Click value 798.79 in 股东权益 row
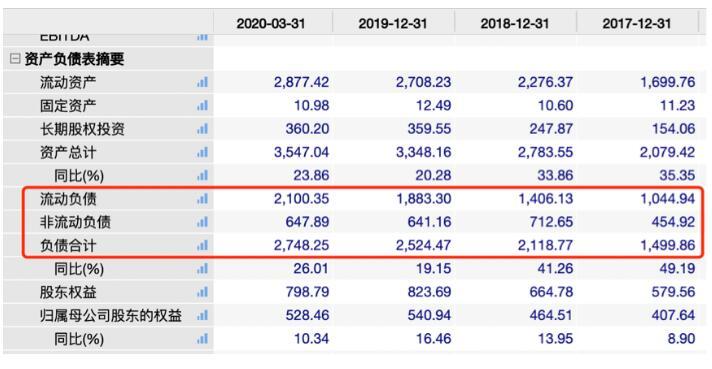712x369 pixels. click(307, 292)
